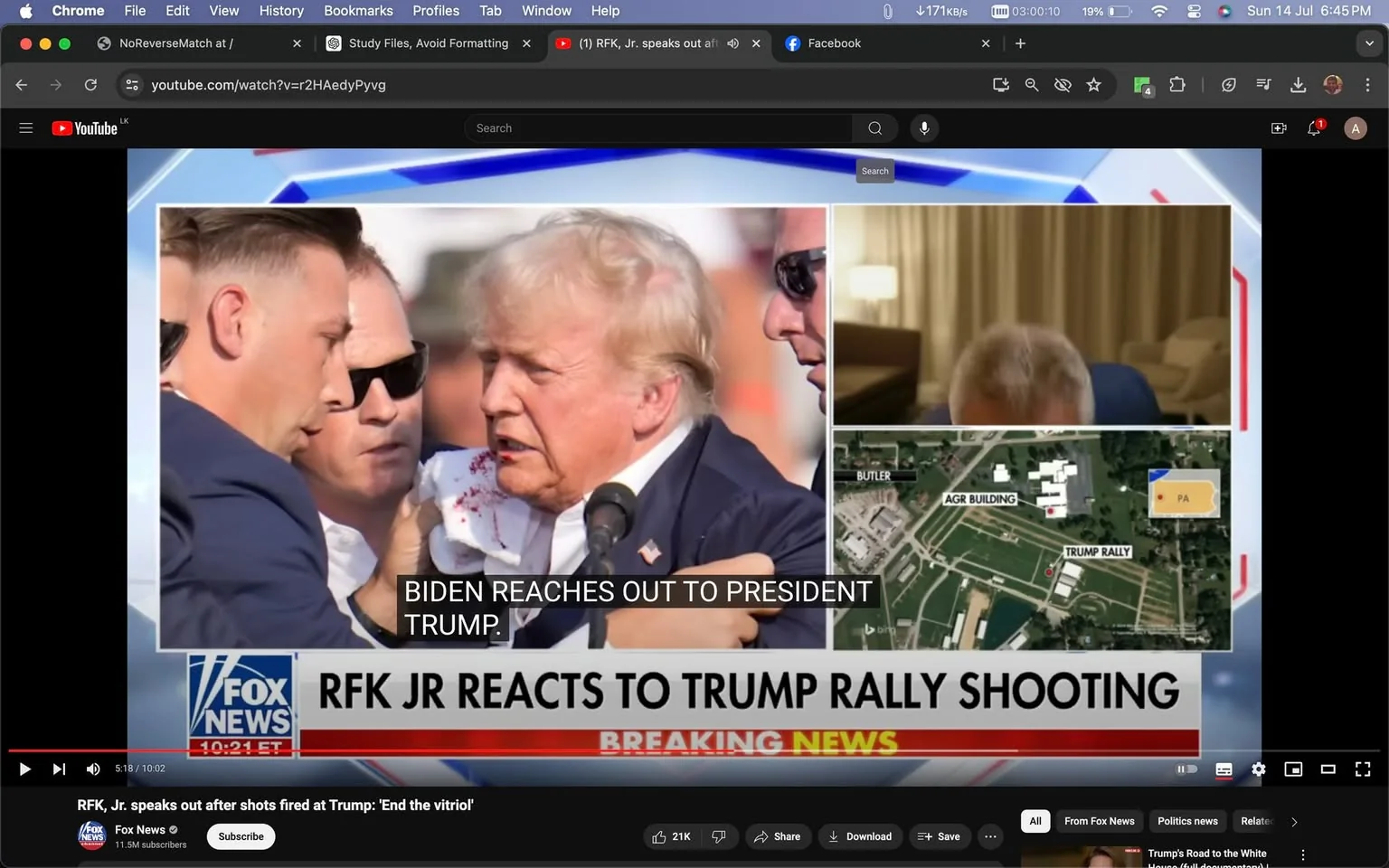This screenshot has width=1389, height=868.
Task: Switch to NoReverseMatch tab
Action: coord(199,43)
